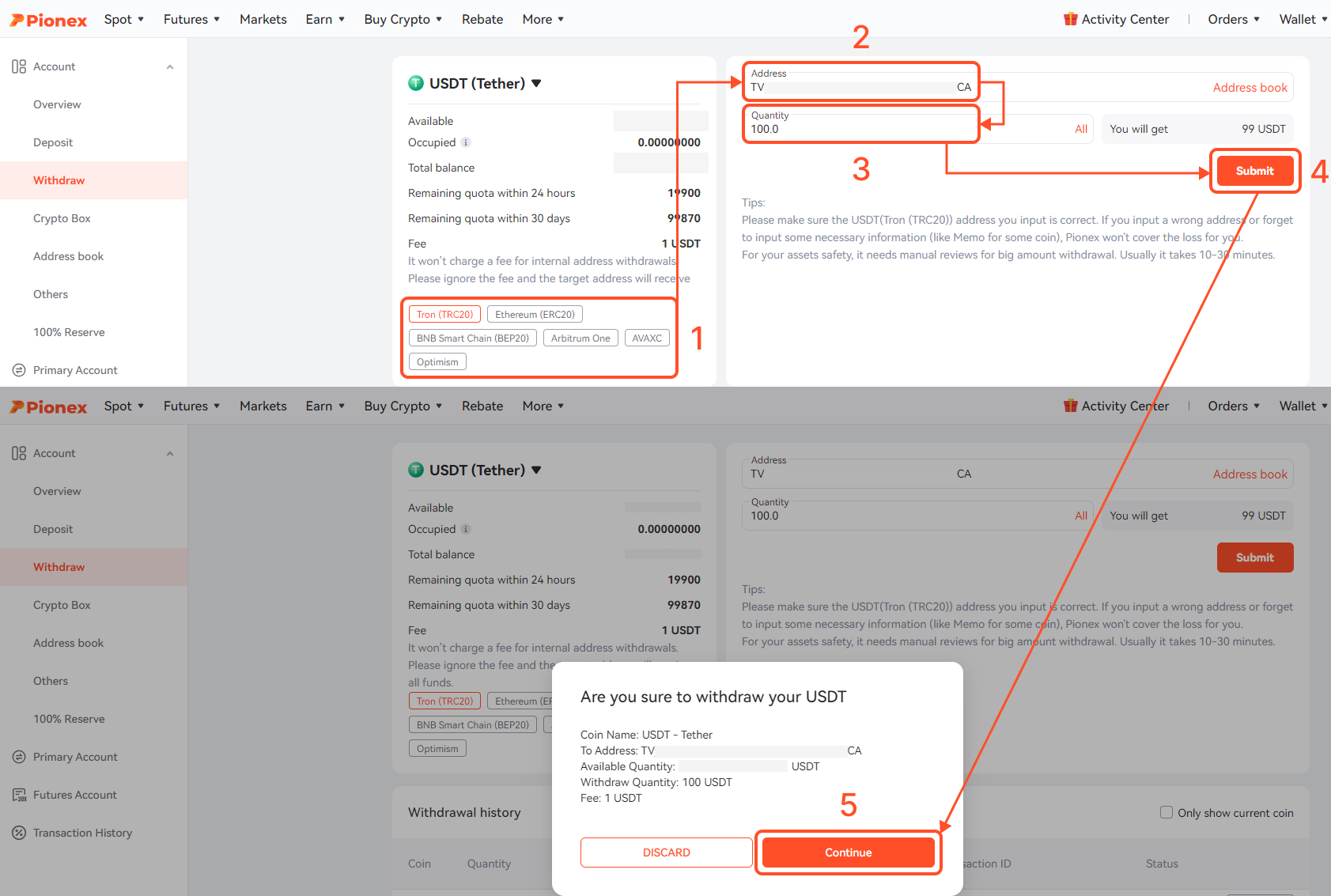Click the Primary Account icon in the lower sidebar
This screenshot has width=1331, height=896.
pos(19,757)
